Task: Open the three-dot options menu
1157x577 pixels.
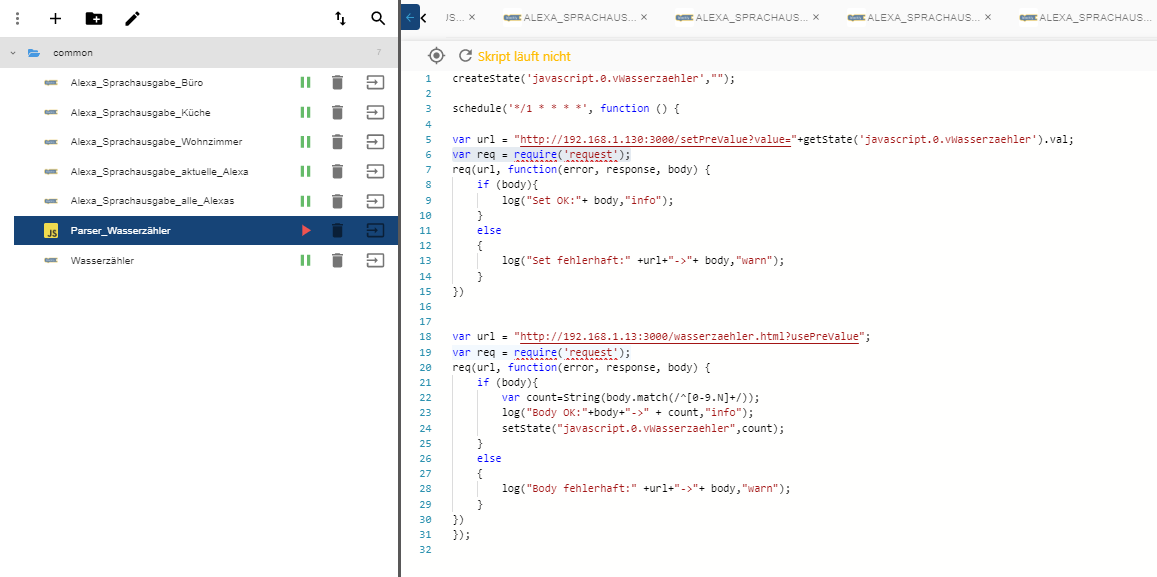Action: (18, 18)
